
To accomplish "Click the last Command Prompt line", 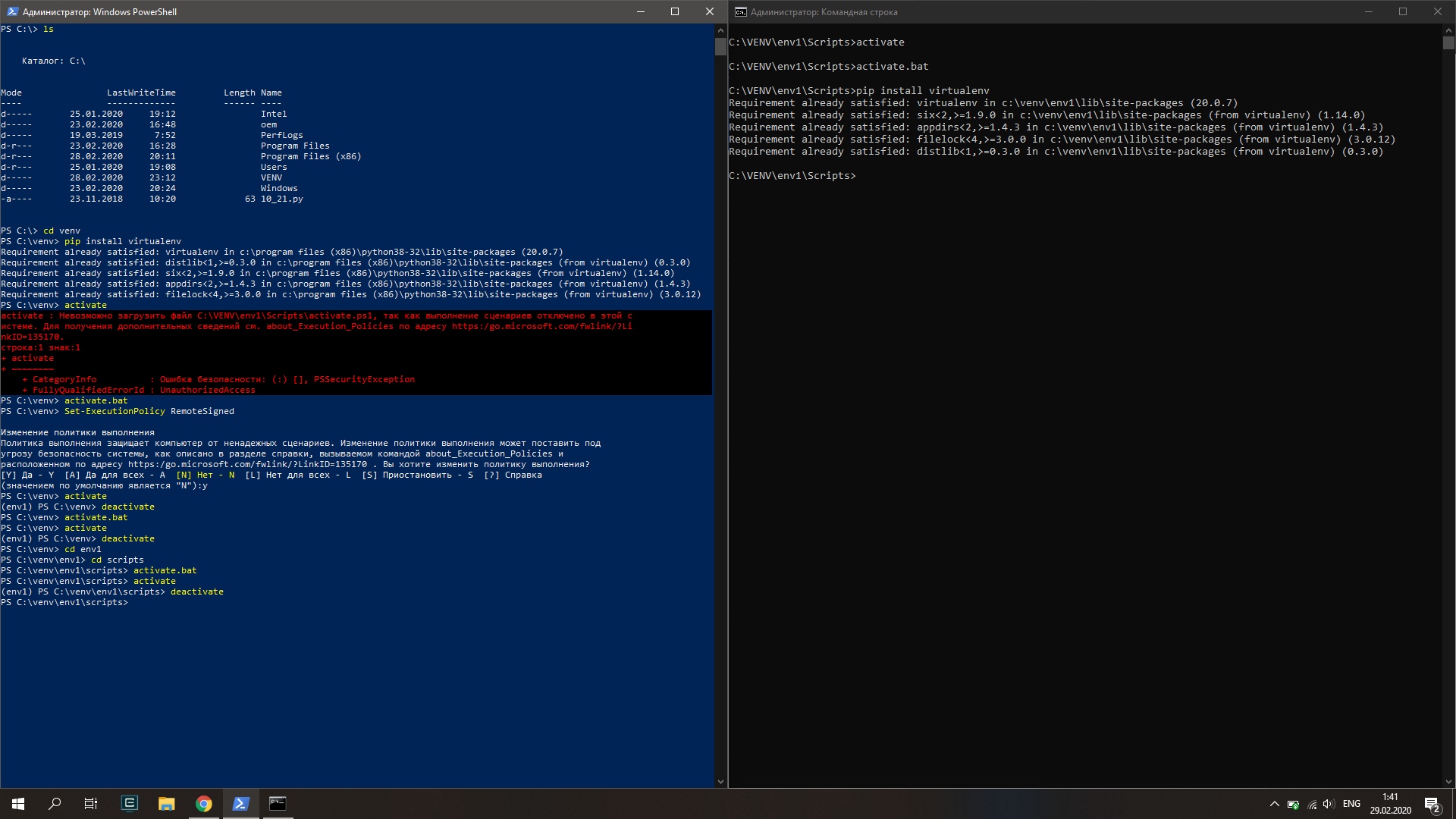I will pos(792,175).
